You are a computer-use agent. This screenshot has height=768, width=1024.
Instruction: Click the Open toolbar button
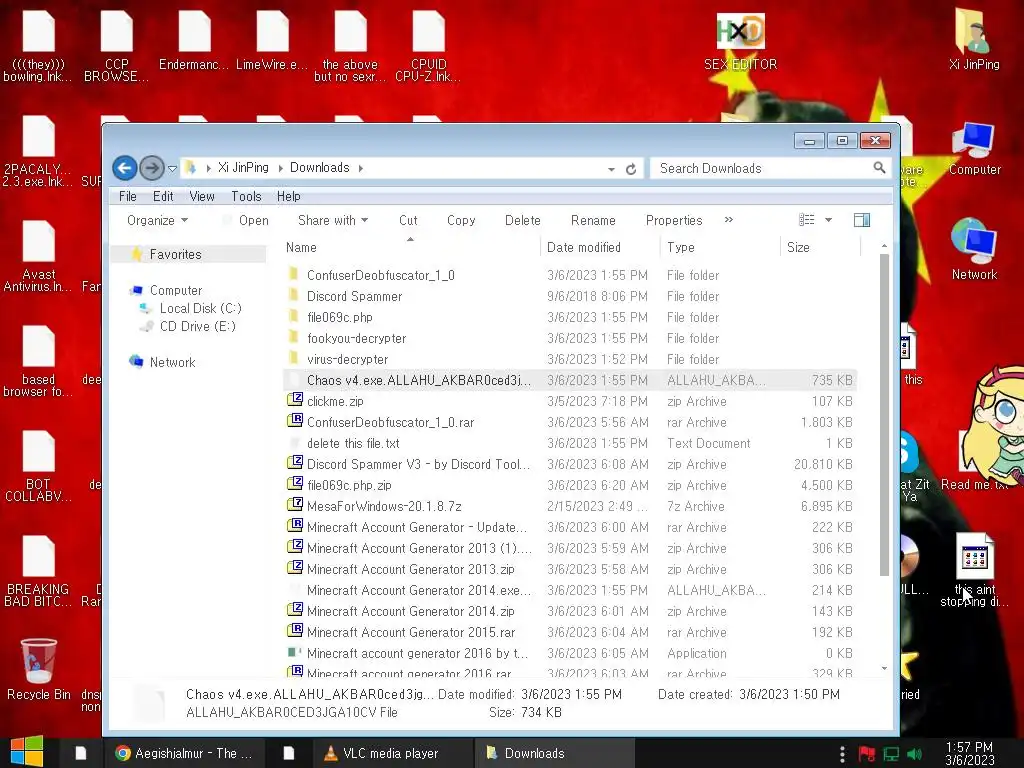pos(246,221)
